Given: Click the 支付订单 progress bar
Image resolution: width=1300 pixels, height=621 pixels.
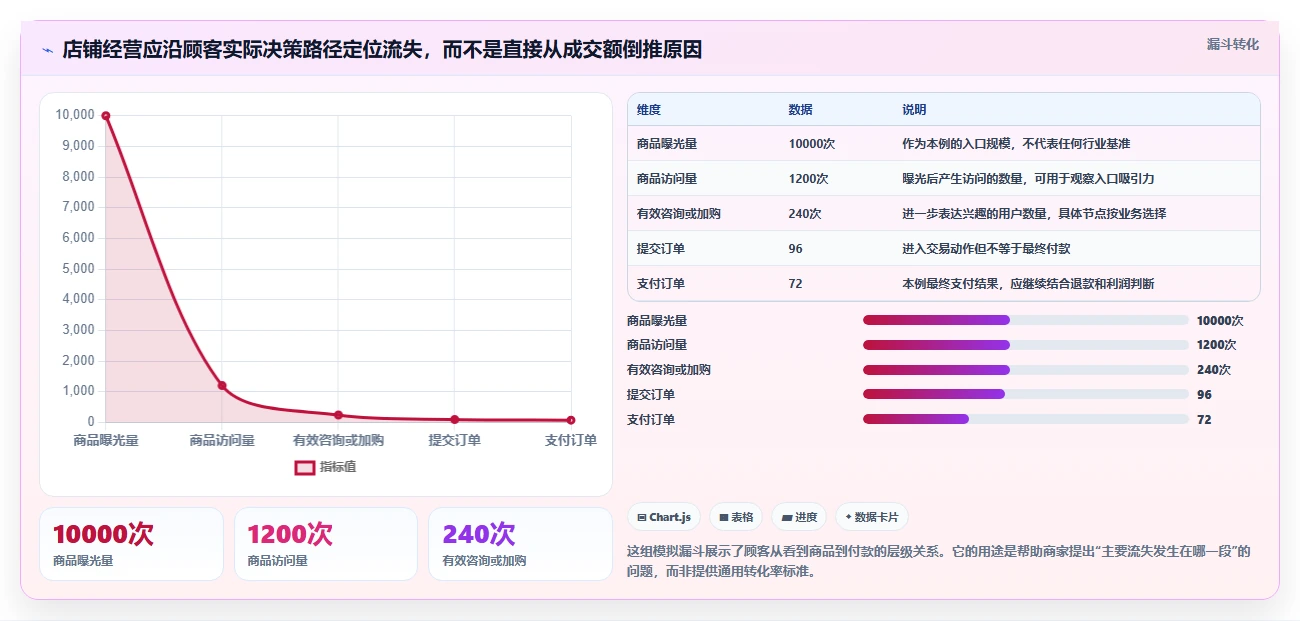Looking at the screenshot, I should (1026, 420).
